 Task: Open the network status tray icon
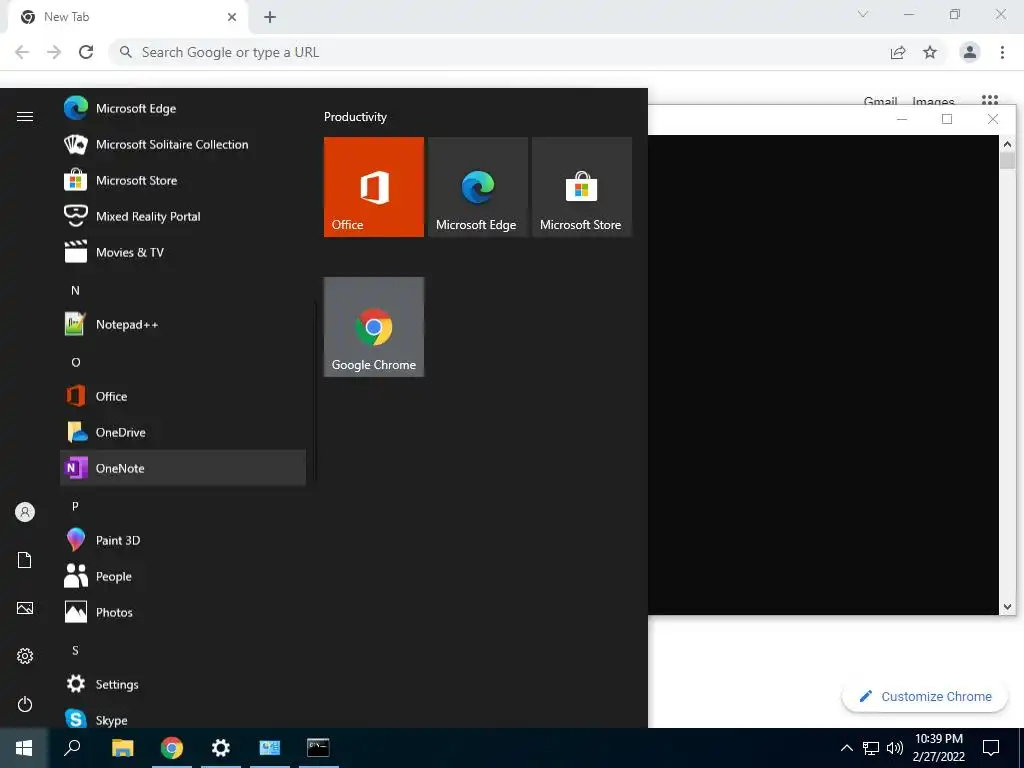pos(871,748)
